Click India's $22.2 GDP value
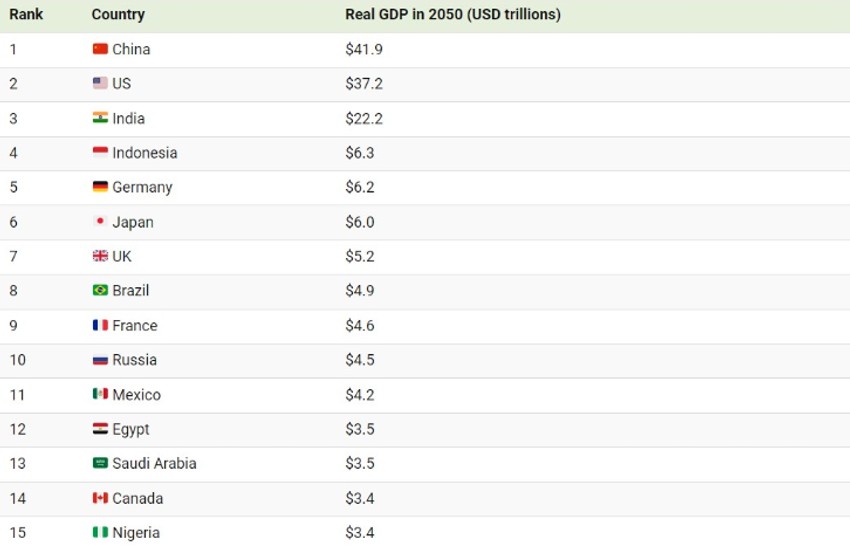The image size is (850, 549). pos(364,118)
